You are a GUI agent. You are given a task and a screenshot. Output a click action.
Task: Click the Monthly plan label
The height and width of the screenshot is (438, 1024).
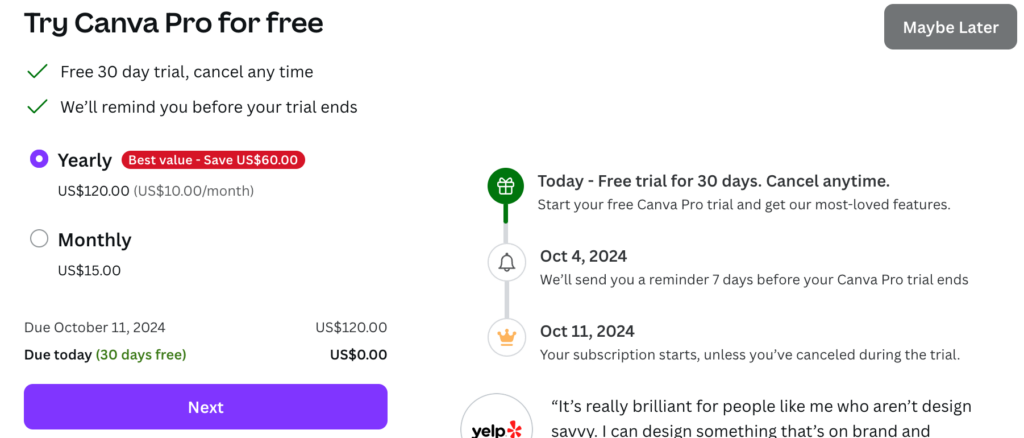(94, 240)
